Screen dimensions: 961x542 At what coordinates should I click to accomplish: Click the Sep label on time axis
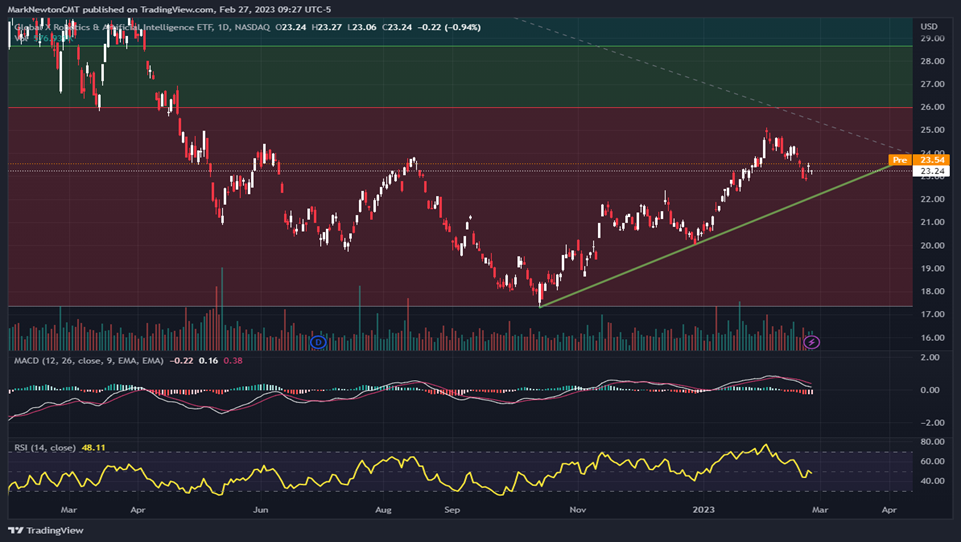coord(452,510)
